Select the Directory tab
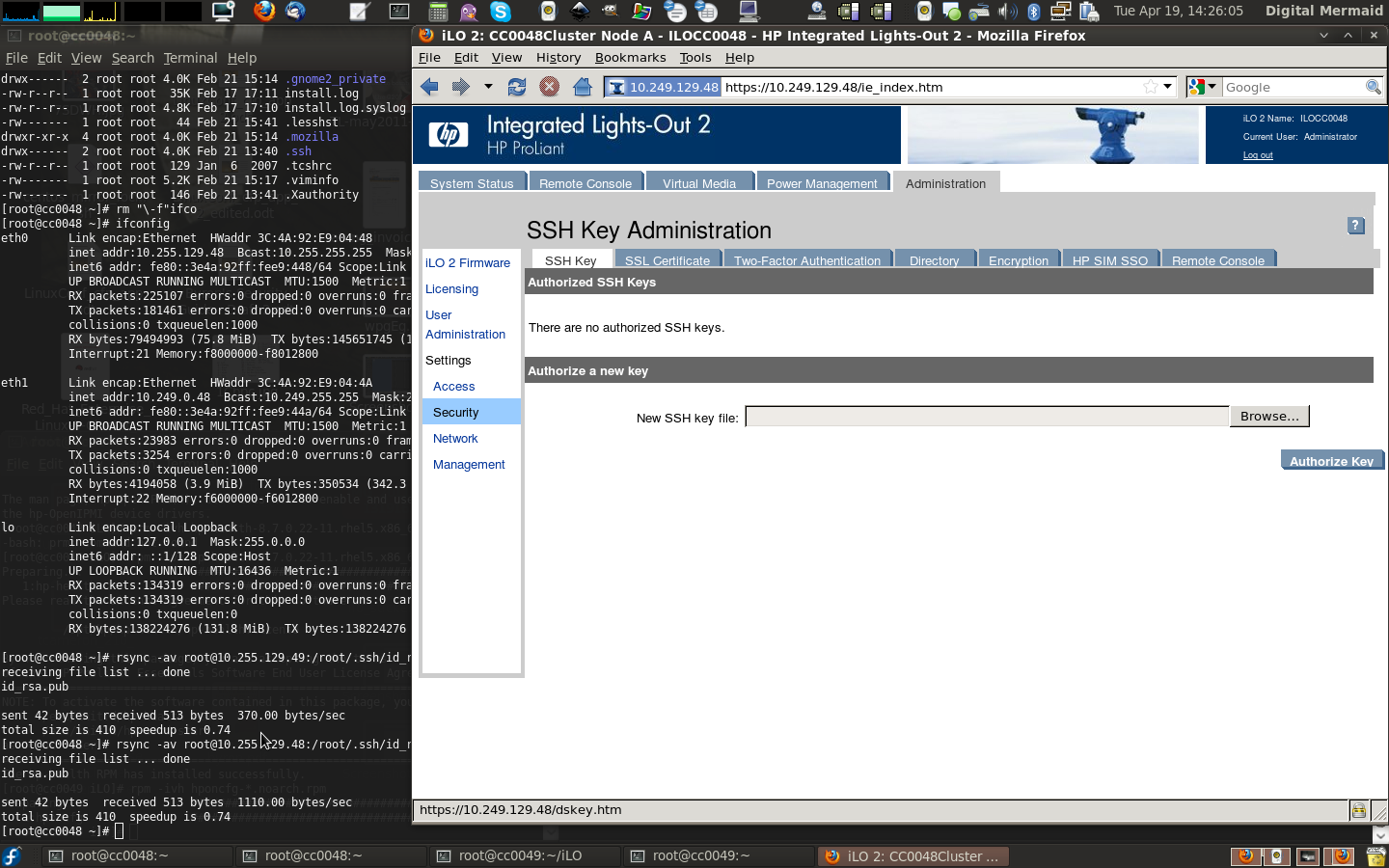 tap(934, 260)
